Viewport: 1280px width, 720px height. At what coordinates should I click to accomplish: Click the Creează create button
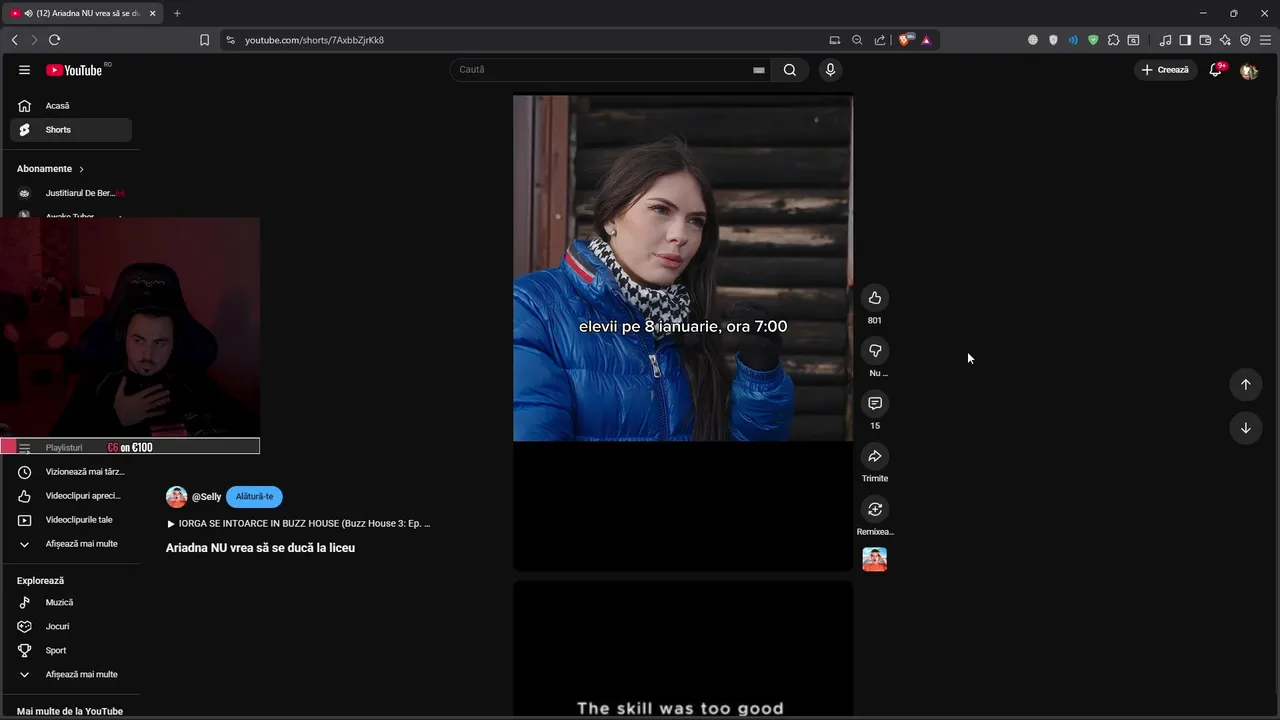[x=1166, y=70]
